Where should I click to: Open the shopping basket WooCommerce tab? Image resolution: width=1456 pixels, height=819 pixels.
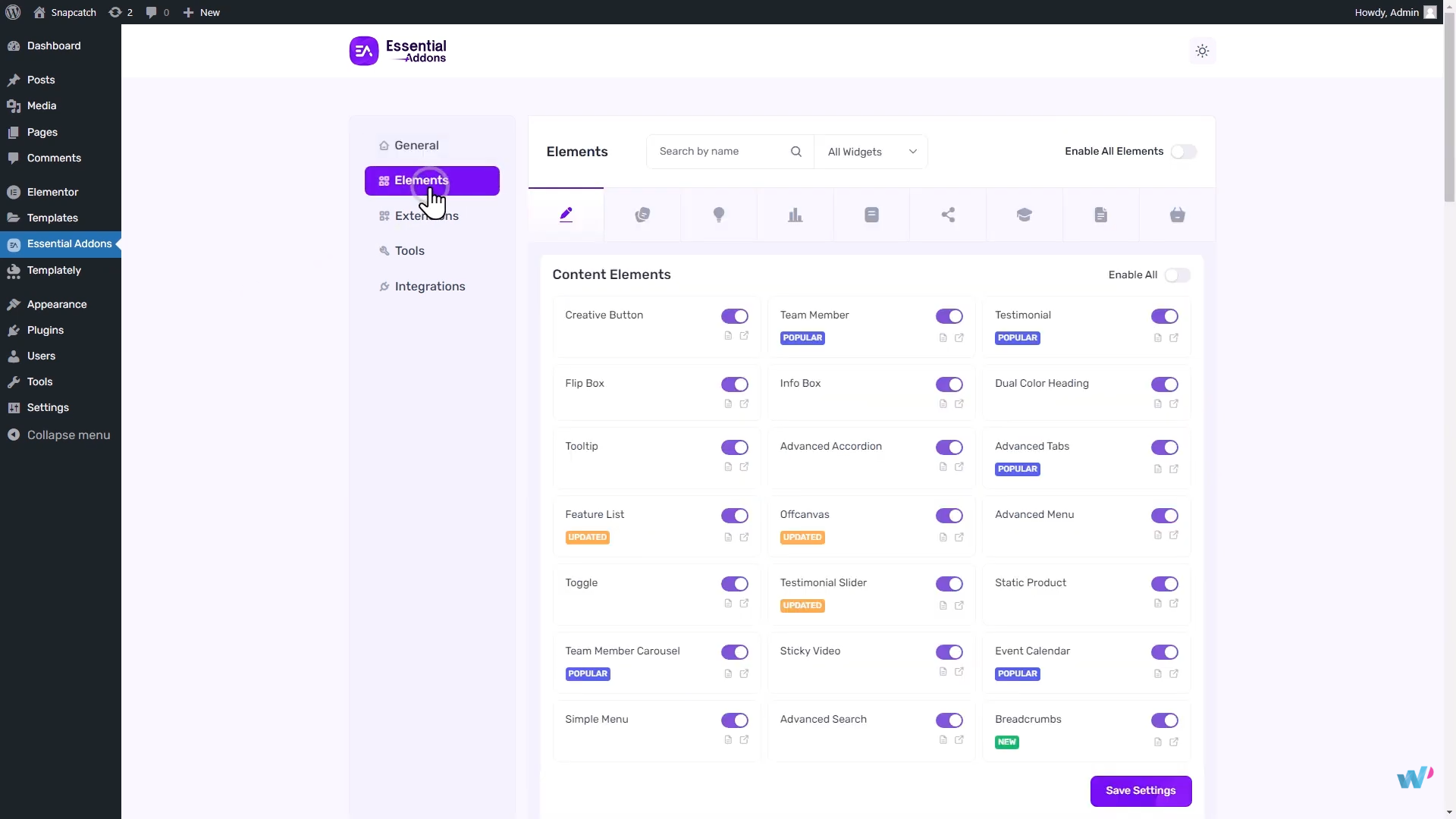[1177, 215]
